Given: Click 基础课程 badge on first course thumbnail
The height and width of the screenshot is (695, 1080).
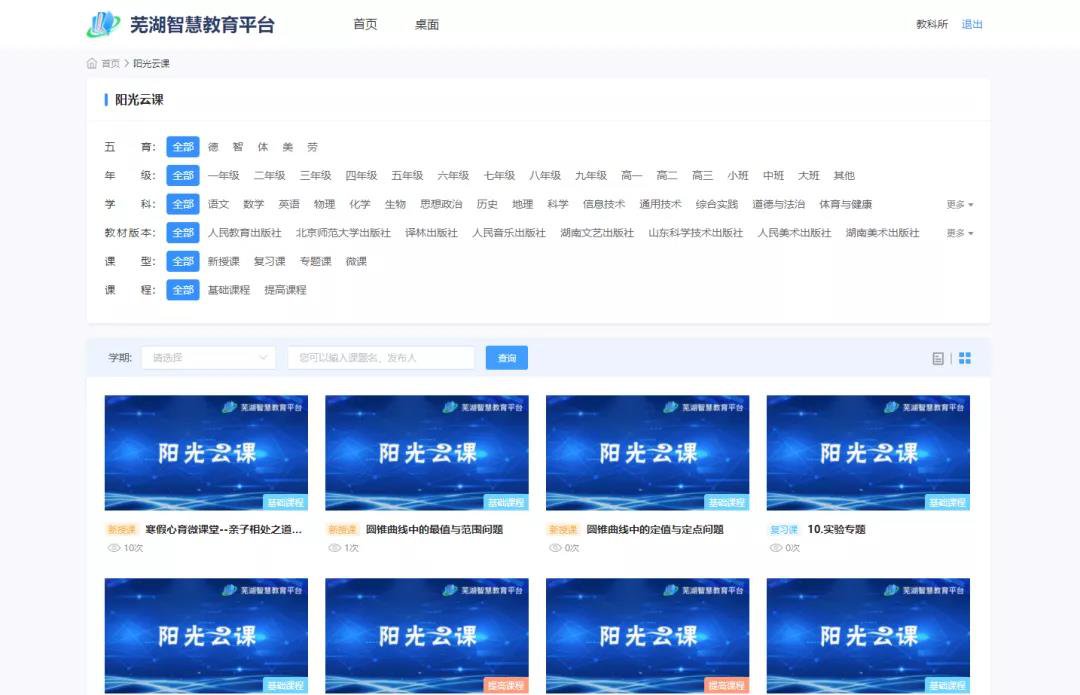Looking at the screenshot, I should [x=285, y=502].
